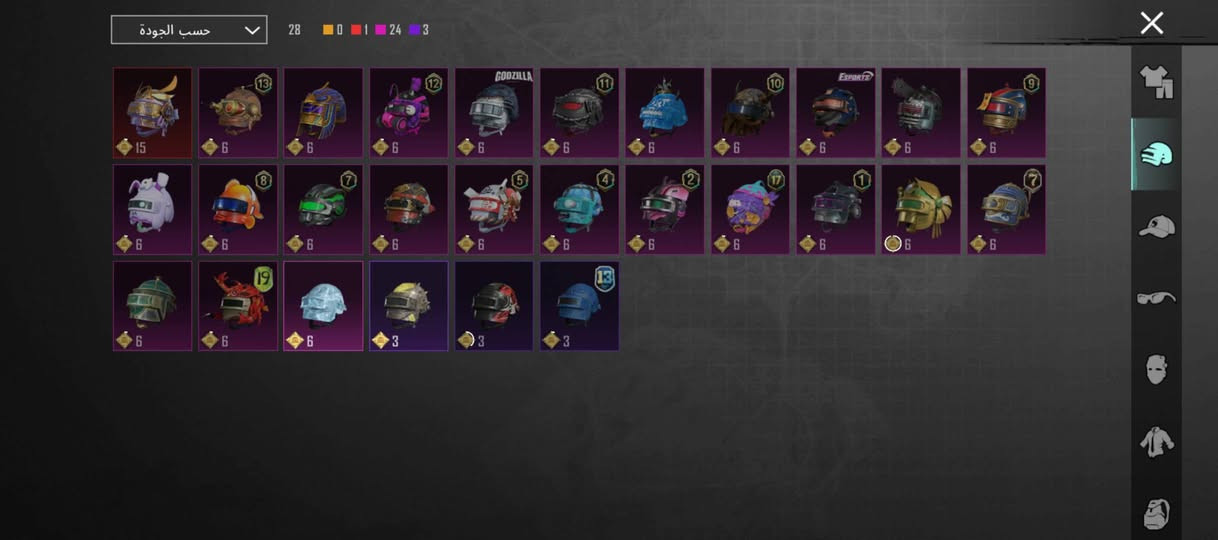Select the jacket category icon
Image resolution: width=1218 pixels, height=540 pixels.
(1156, 441)
